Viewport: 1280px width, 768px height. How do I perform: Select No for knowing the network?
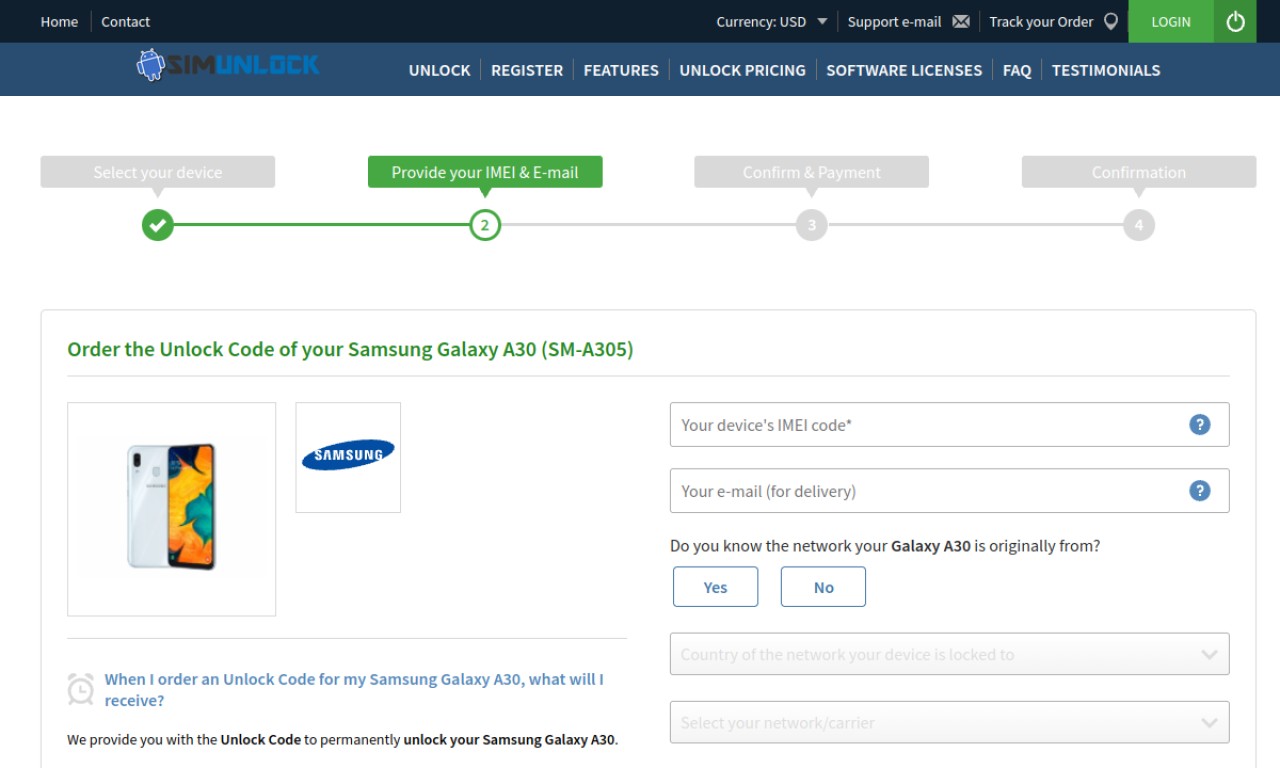point(823,587)
